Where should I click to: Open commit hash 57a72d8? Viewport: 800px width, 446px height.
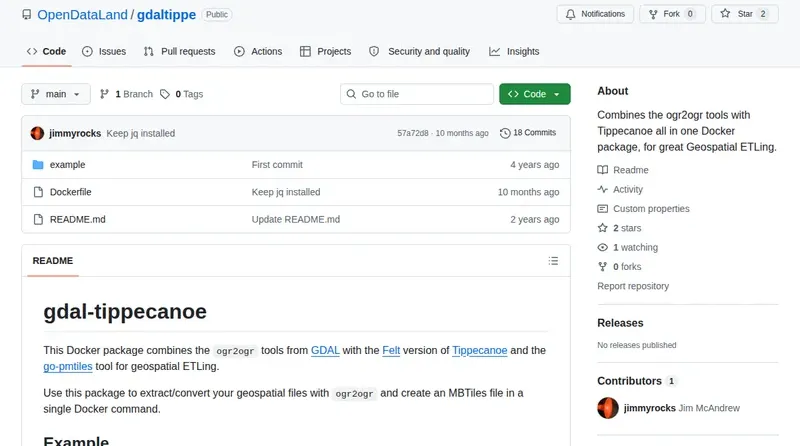coord(413,133)
